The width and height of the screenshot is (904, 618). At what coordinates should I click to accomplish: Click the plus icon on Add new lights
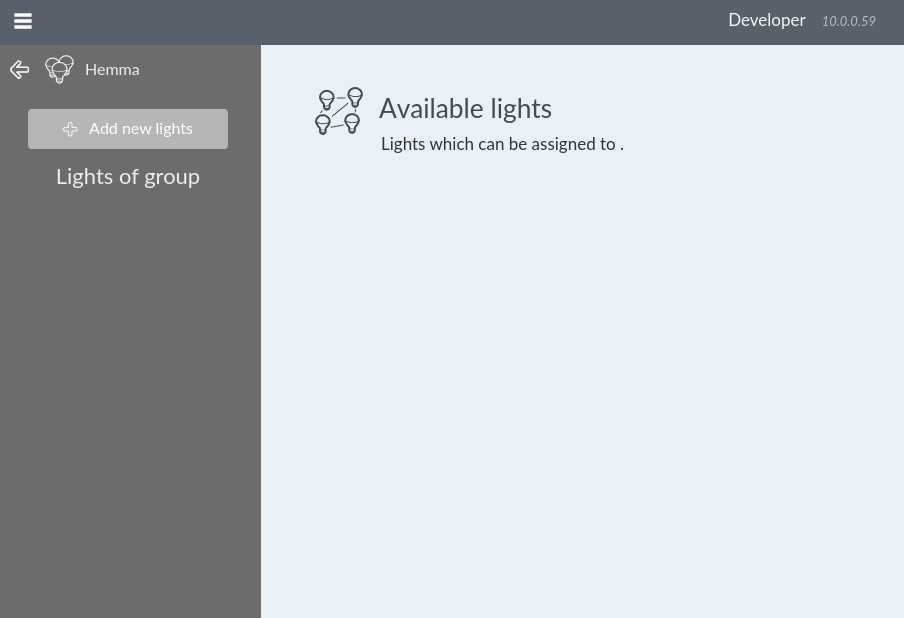pyautogui.click(x=70, y=129)
